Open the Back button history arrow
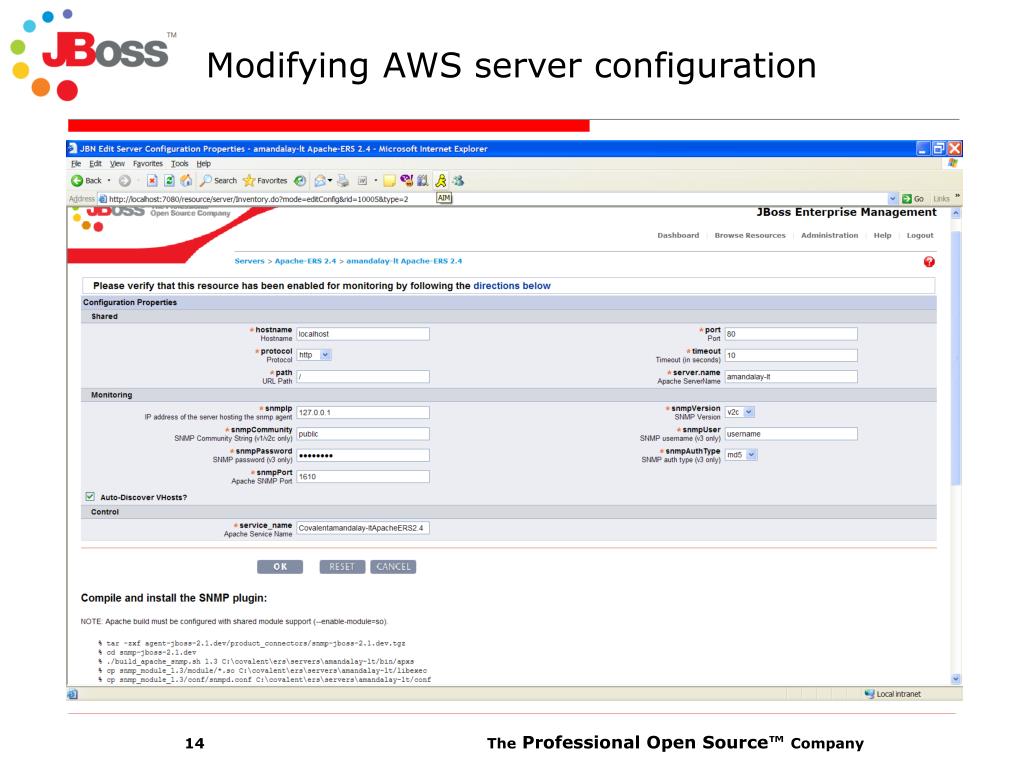This screenshot has height=768, width=1024. pyautogui.click(x=109, y=181)
